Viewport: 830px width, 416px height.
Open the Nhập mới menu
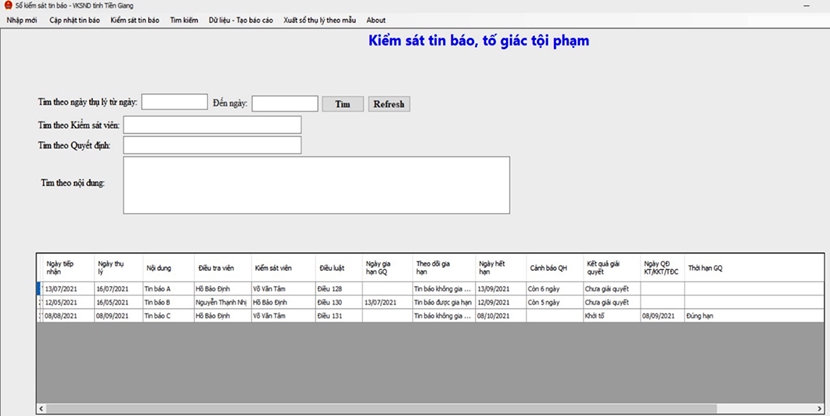point(21,20)
